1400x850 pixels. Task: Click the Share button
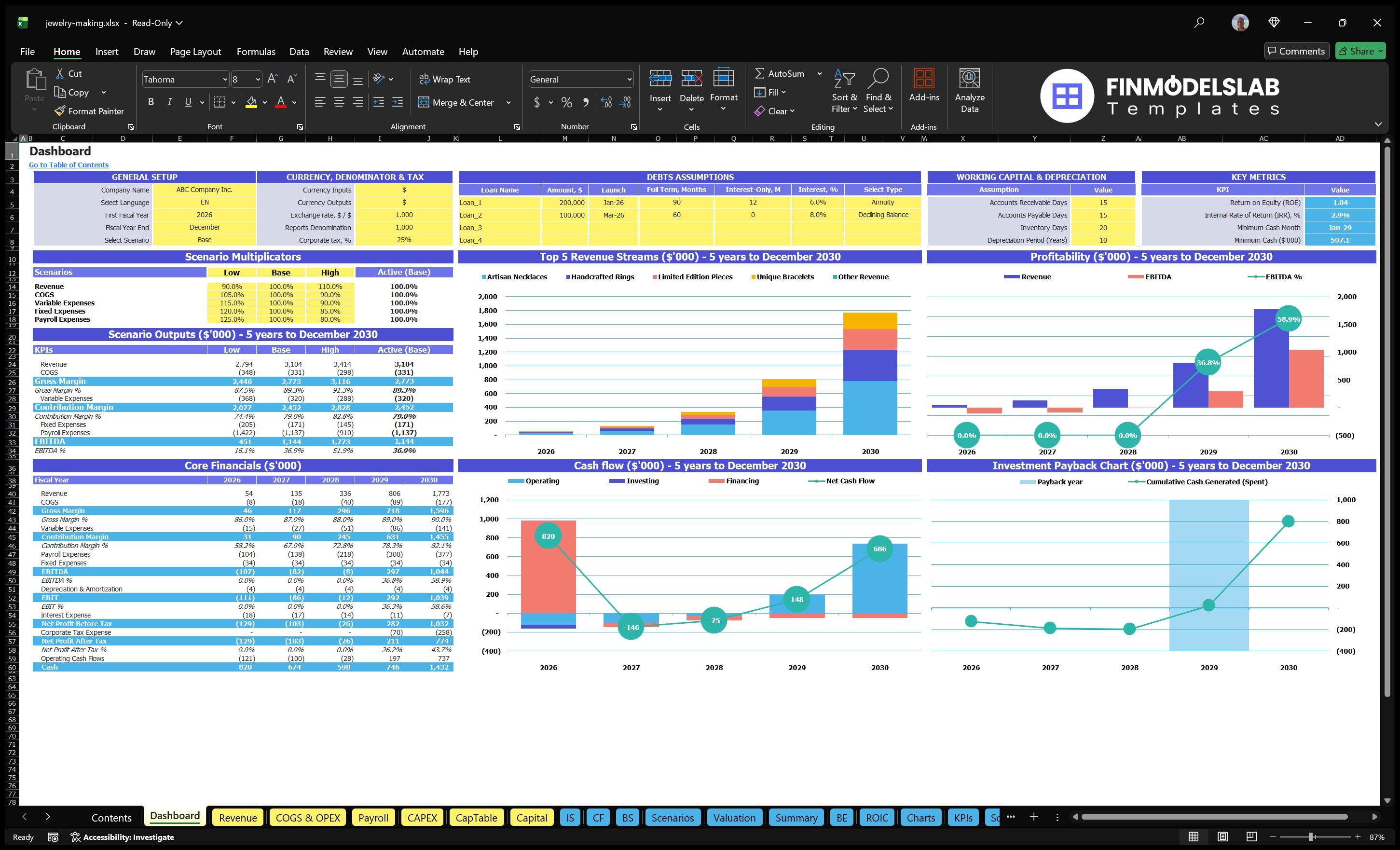coord(1360,51)
